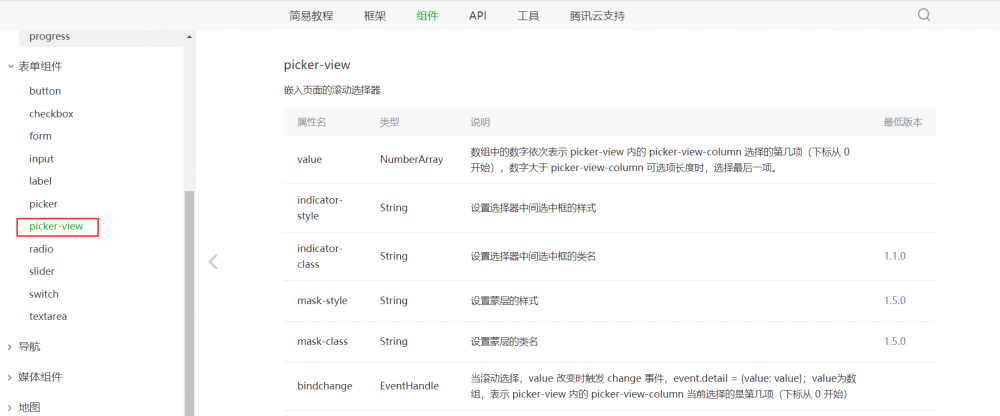Image resolution: width=1000 pixels, height=416 pixels.
Task: Go to the checkbox sidebar item
Action: click(x=51, y=114)
